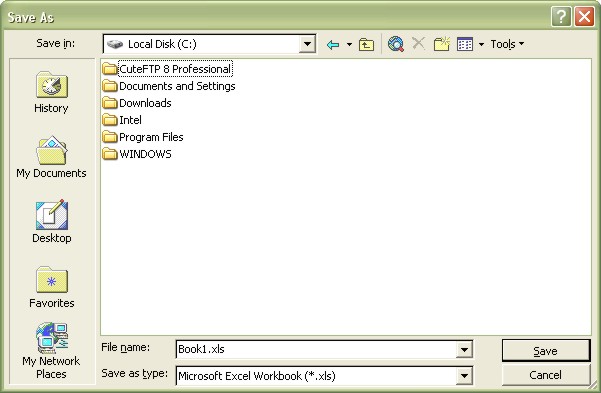The width and height of the screenshot is (601, 393).
Task: Click the folder icon beside Downloads
Action: [110, 103]
